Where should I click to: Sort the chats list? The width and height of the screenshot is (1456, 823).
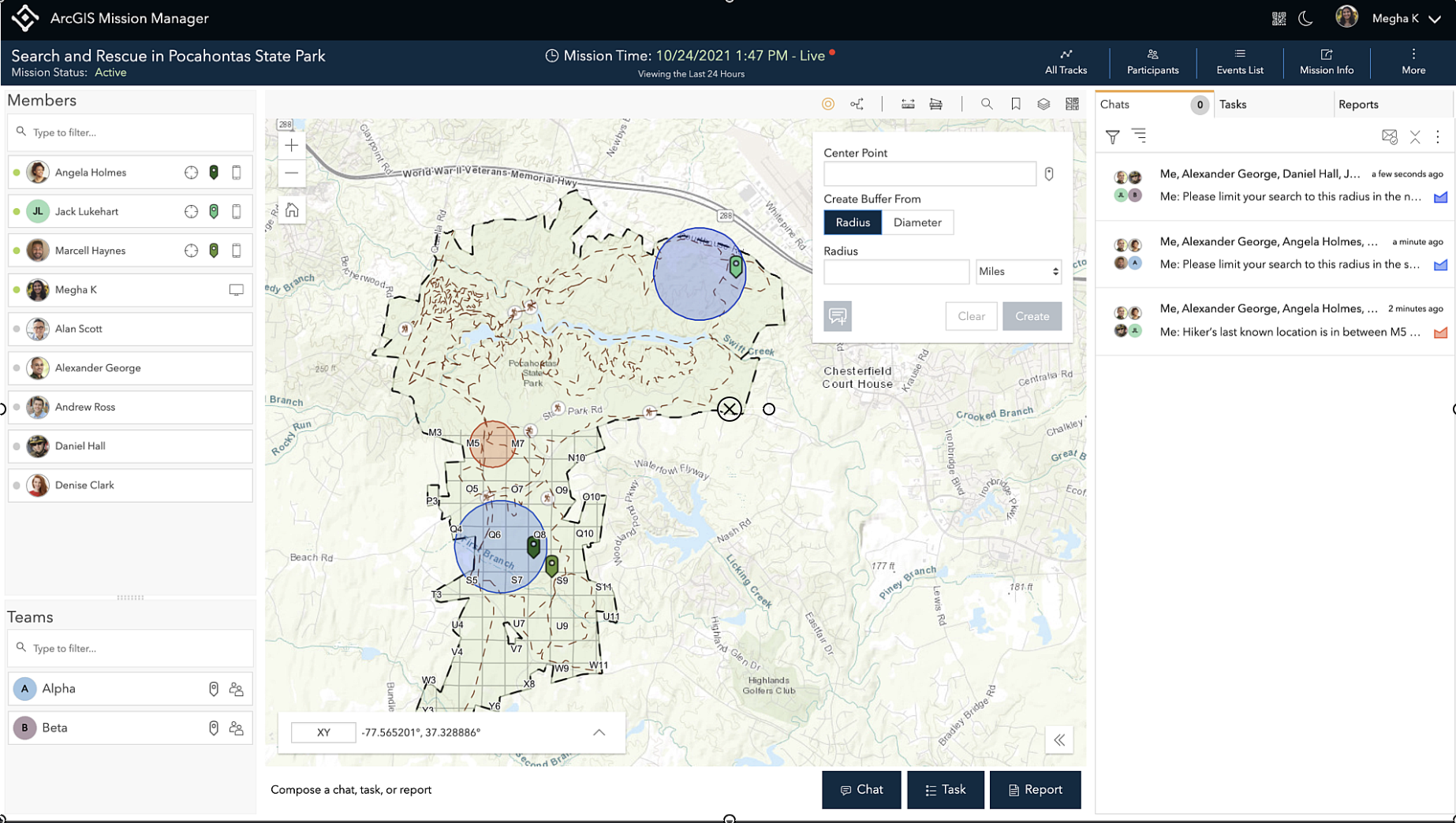(x=1139, y=136)
